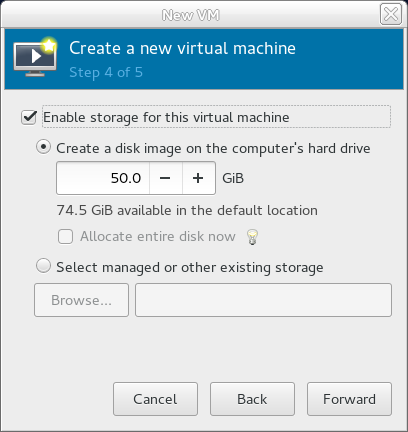Check Allocate entire disk now

tap(65, 237)
